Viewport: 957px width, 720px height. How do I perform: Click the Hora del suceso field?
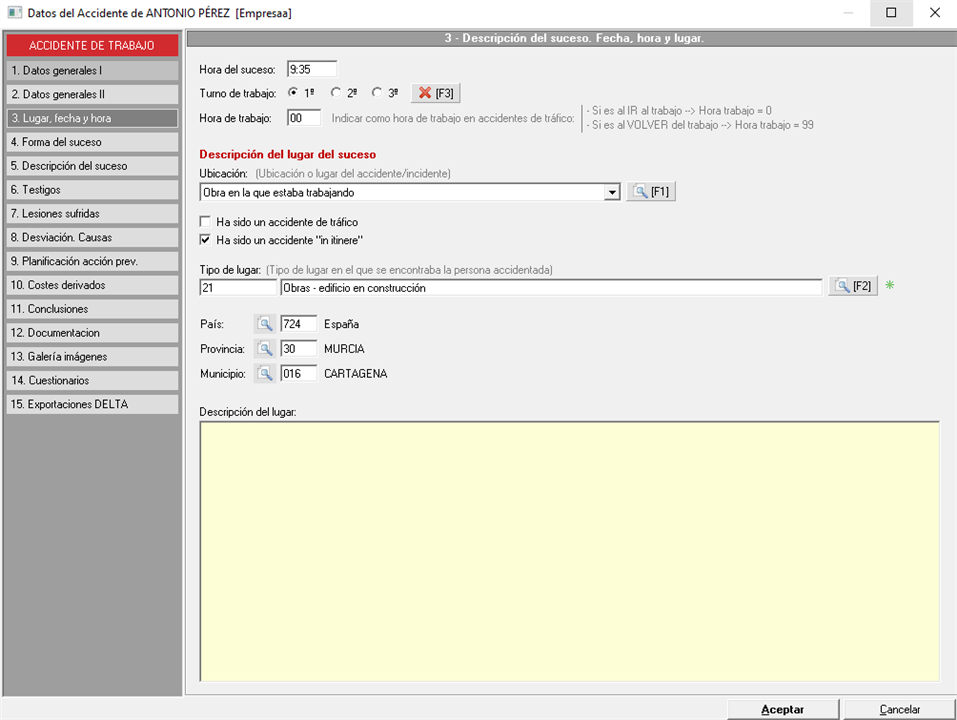pyautogui.click(x=311, y=70)
